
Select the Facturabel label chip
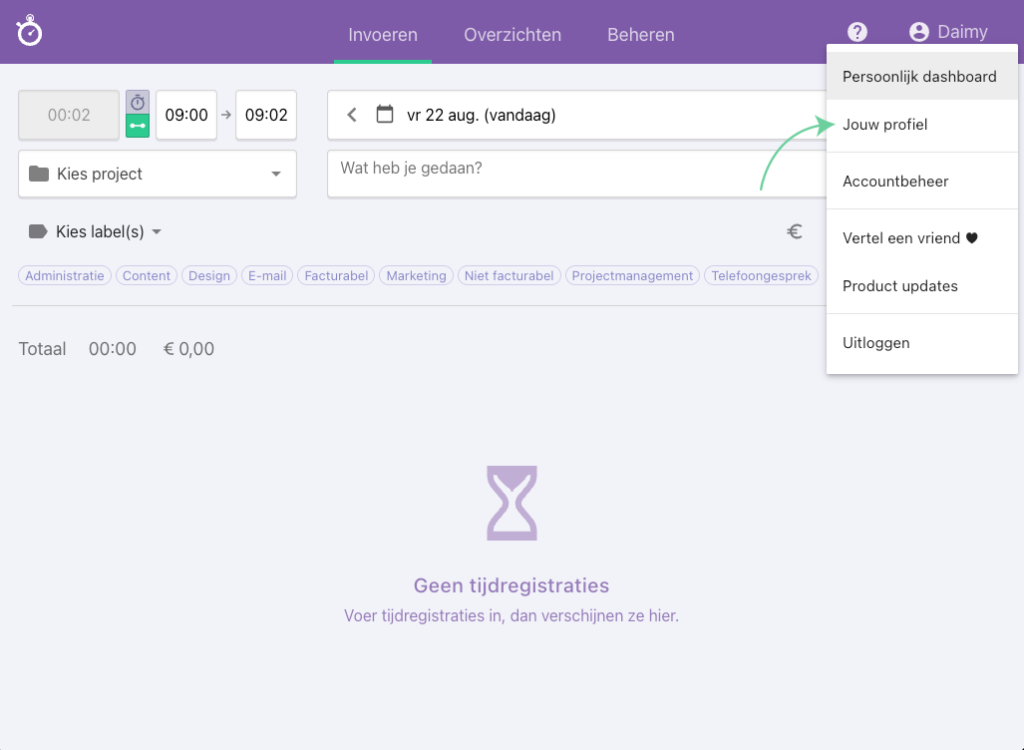(336, 276)
